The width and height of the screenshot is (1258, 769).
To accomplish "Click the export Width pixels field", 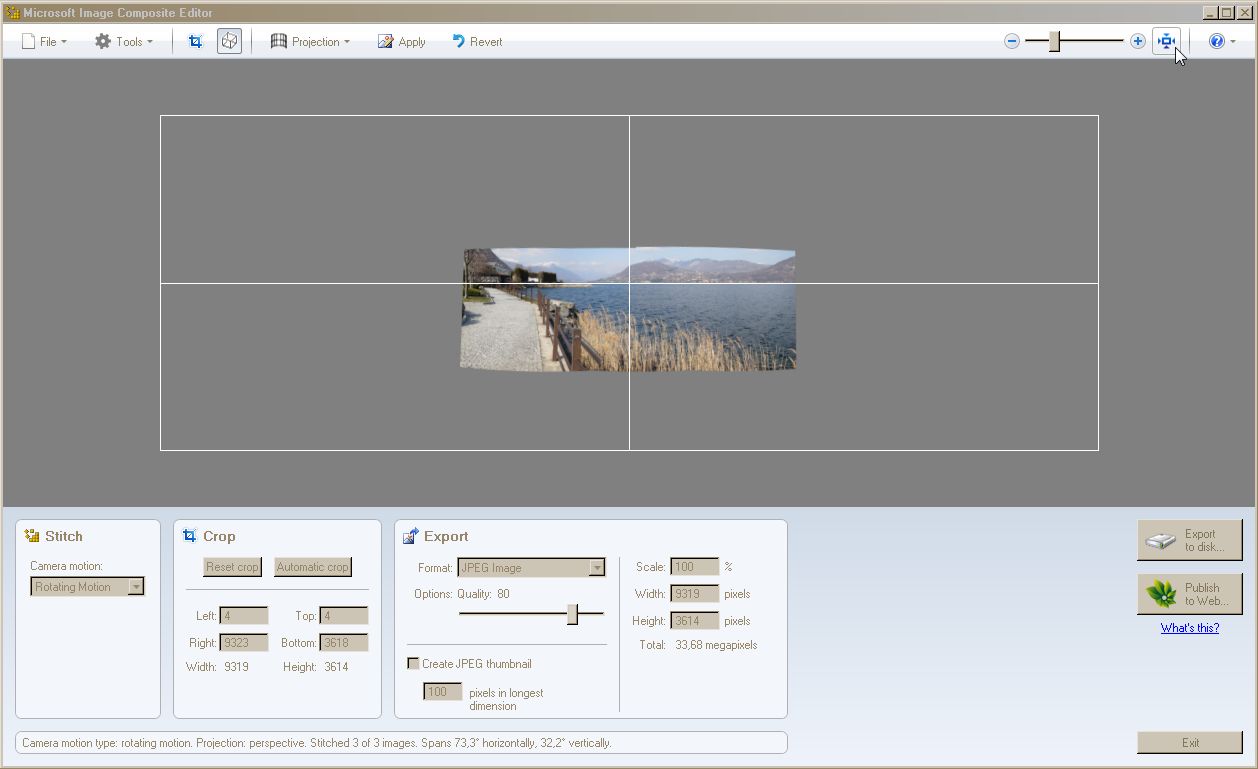I will tap(695, 594).
